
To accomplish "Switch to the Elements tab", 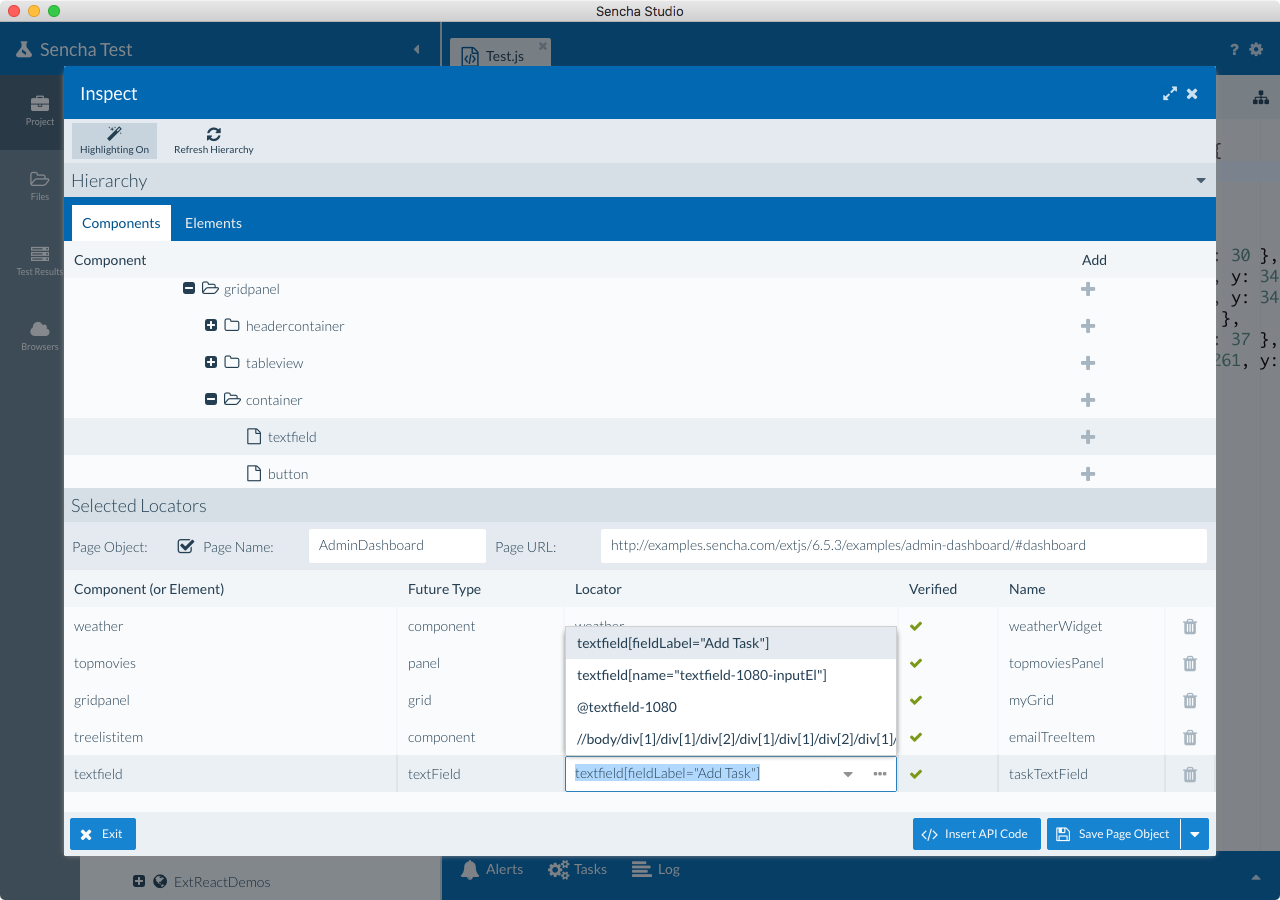I will [213, 223].
